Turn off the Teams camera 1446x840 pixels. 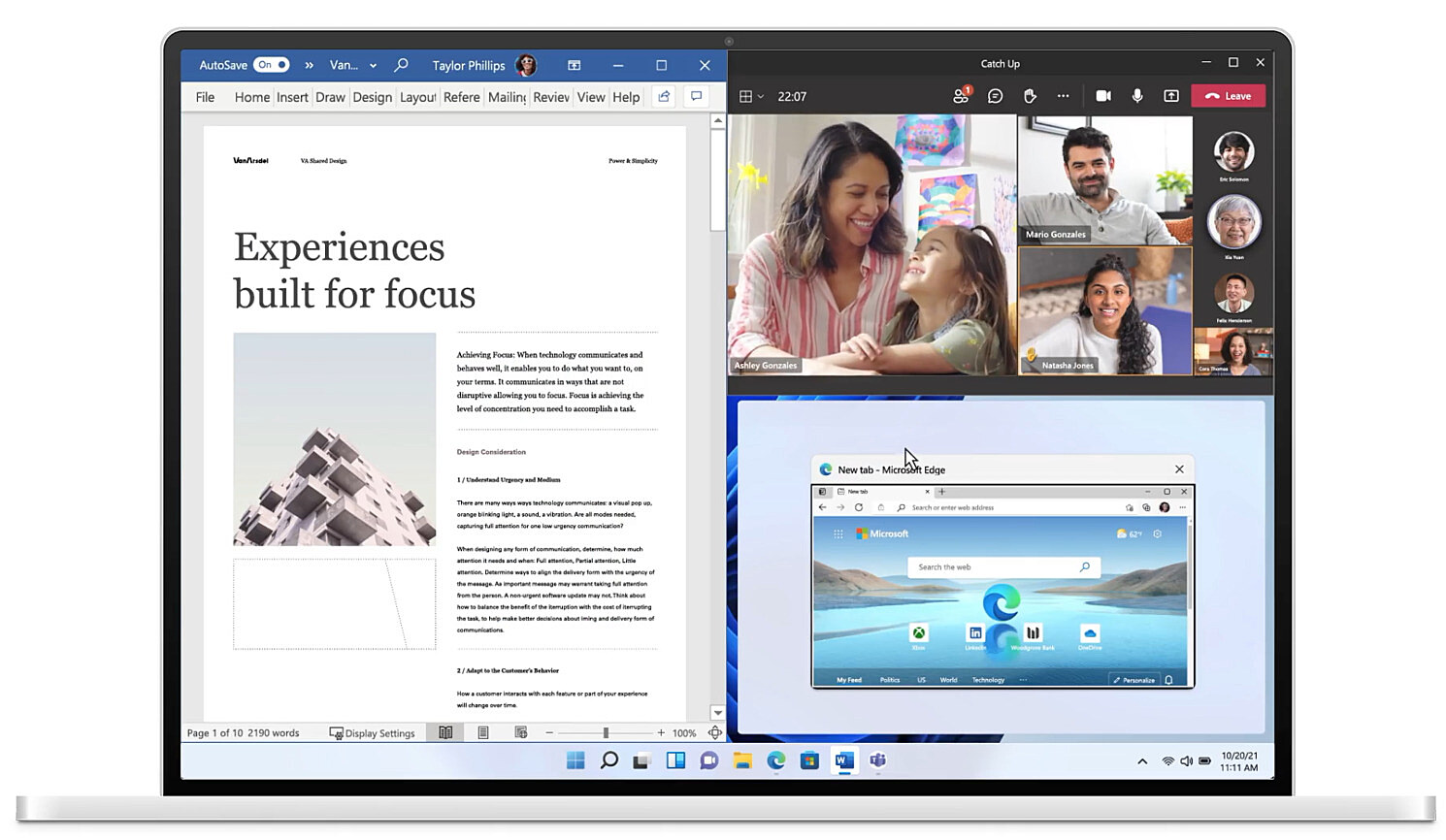(1103, 96)
